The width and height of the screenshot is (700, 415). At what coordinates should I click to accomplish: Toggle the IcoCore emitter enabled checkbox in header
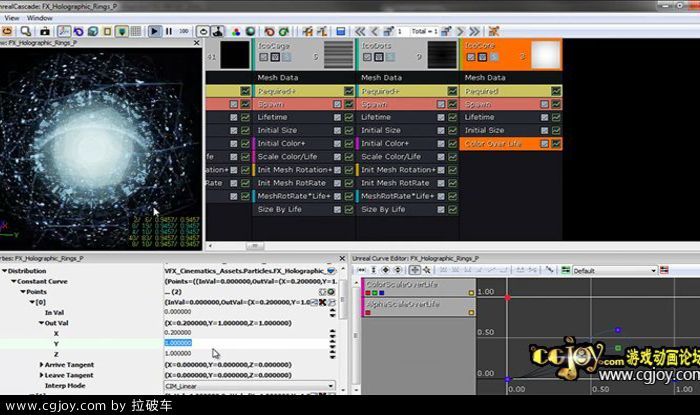(471, 57)
